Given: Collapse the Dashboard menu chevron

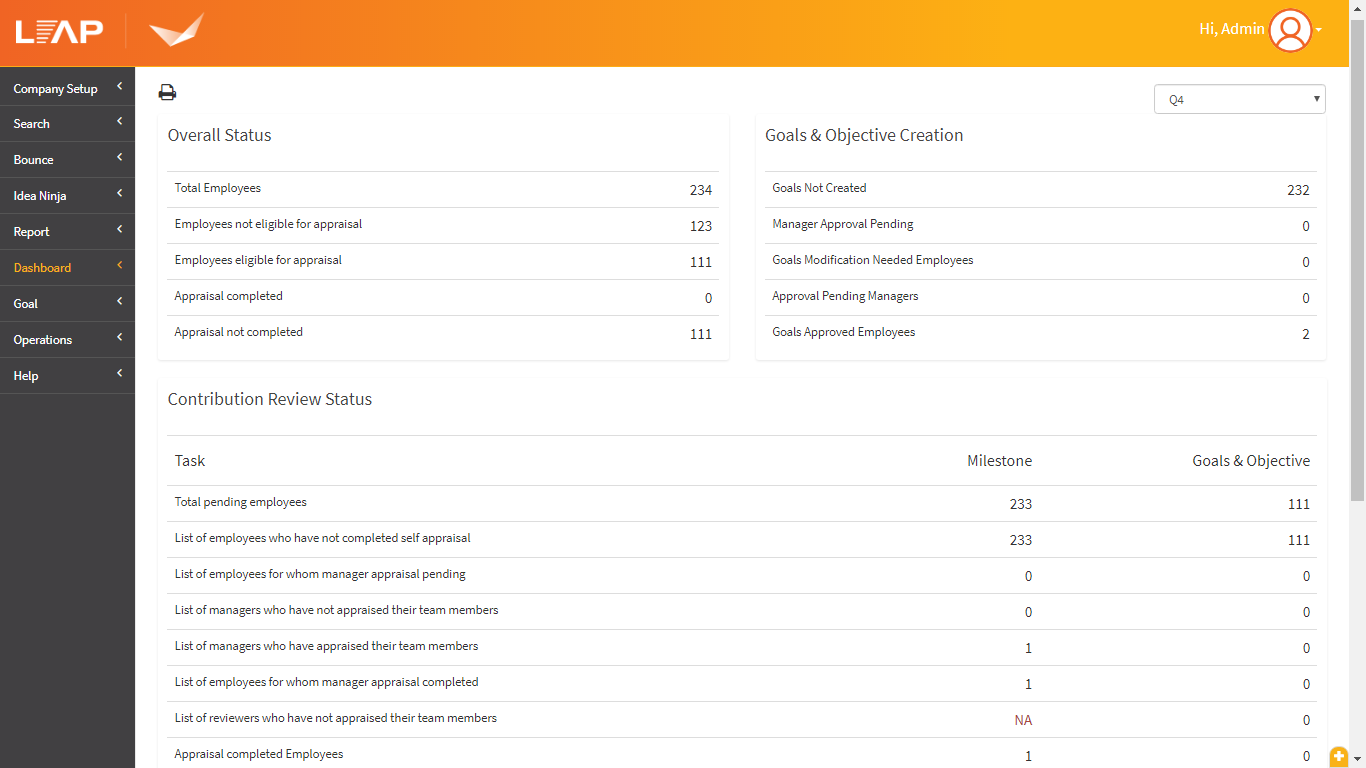Looking at the screenshot, I should click(119, 266).
